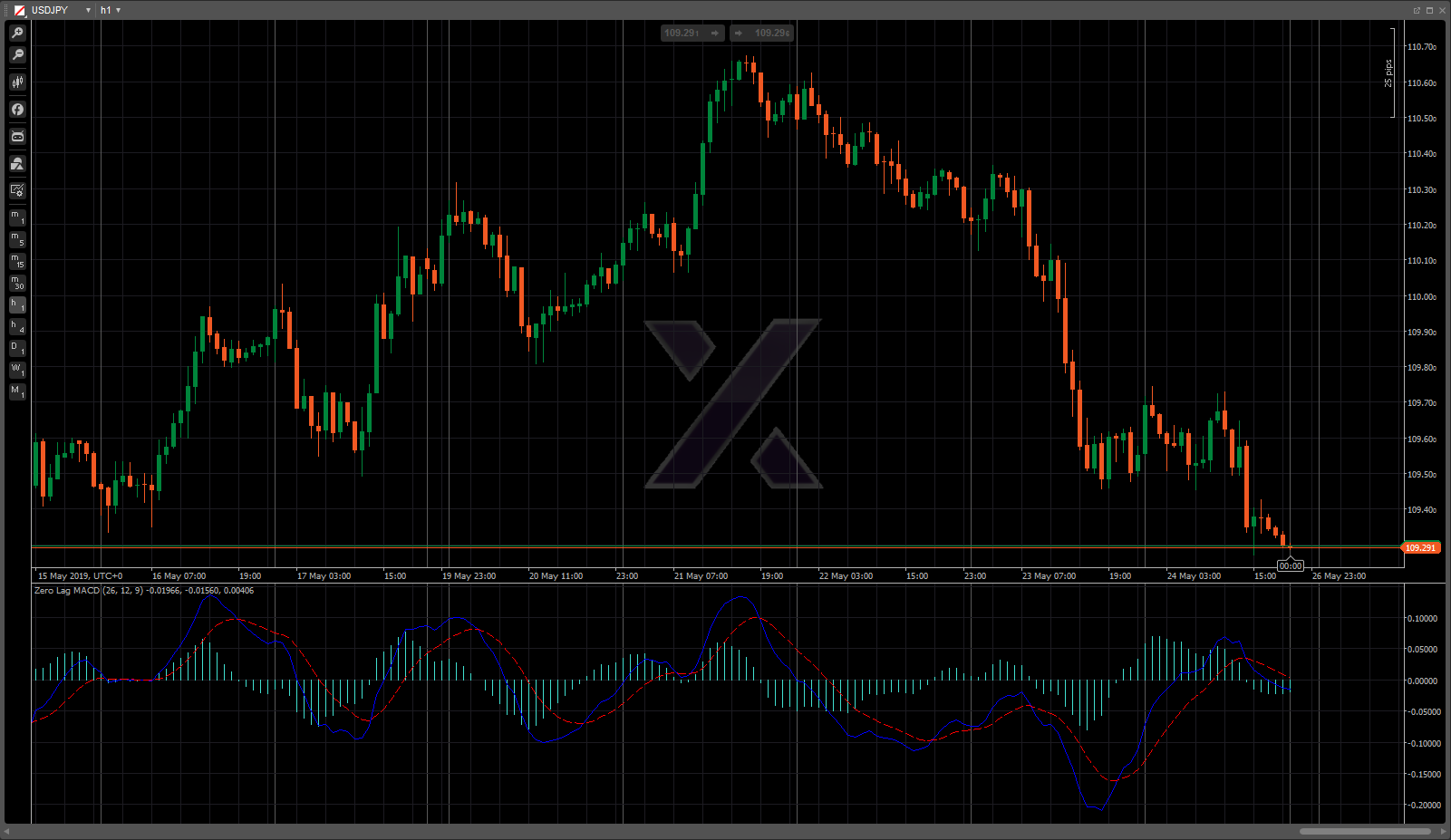Switch to m15 timeframe
Image resolution: width=1451 pixels, height=840 pixels.
(x=17, y=261)
